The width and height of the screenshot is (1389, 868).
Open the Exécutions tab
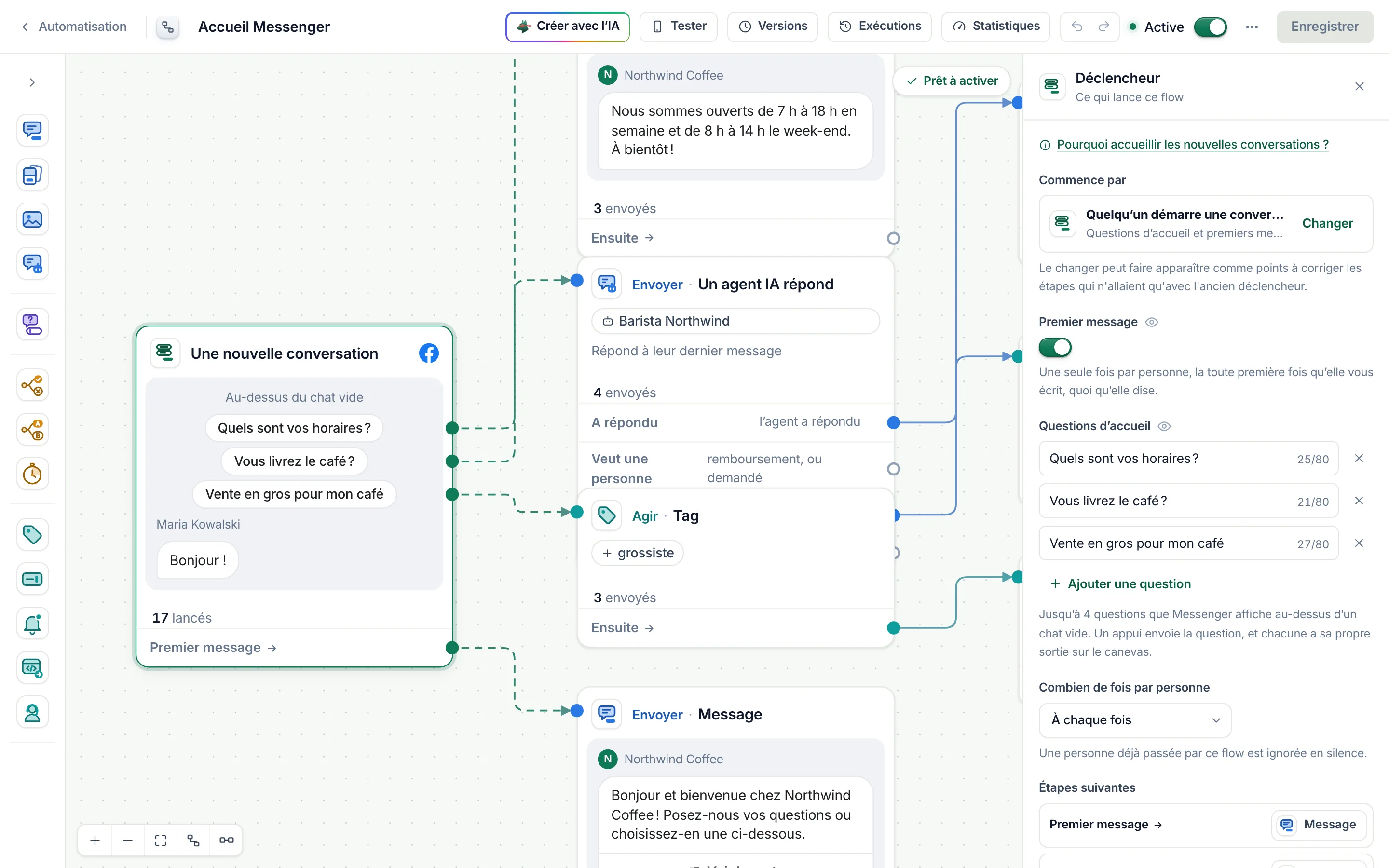pyautogui.click(x=879, y=27)
